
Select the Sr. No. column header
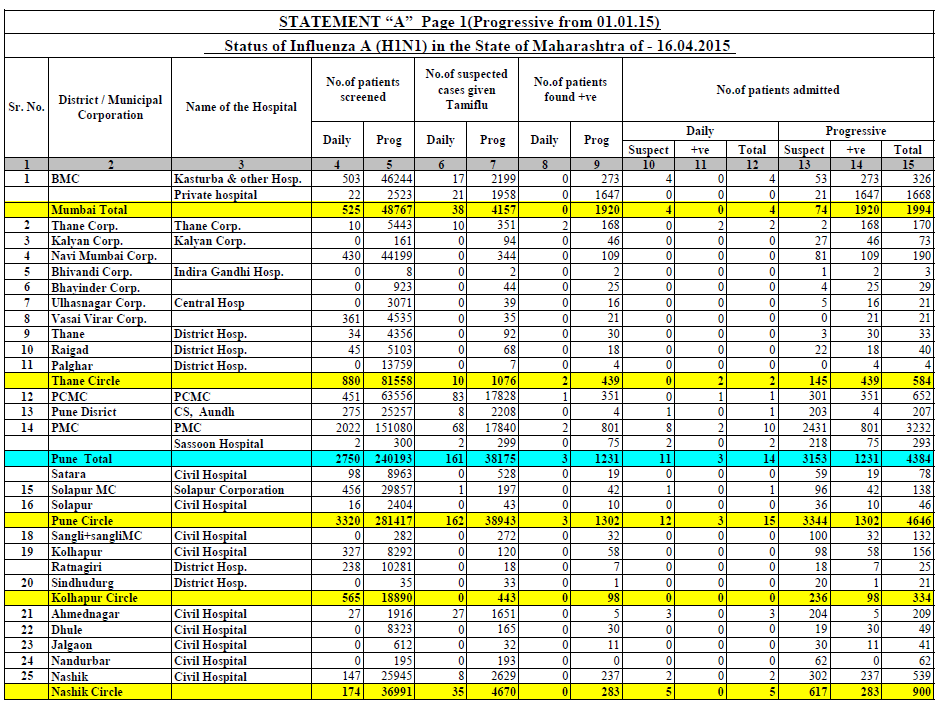27,107
